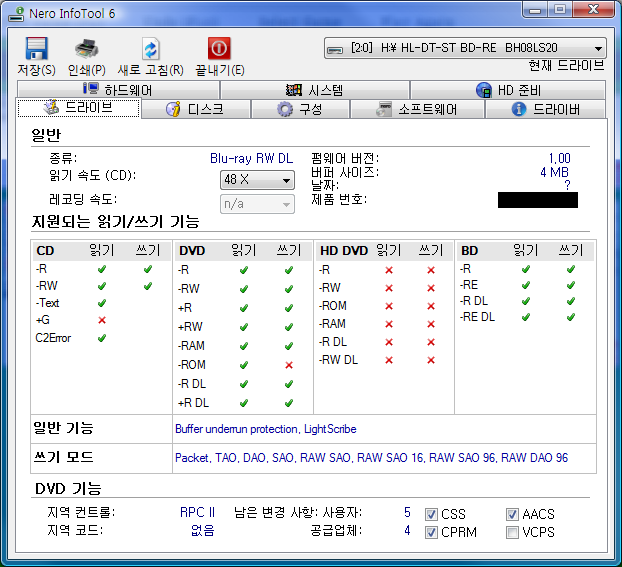Click the globe icon on HD 준비 tab
622x567 pixels.
click(x=484, y=90)
